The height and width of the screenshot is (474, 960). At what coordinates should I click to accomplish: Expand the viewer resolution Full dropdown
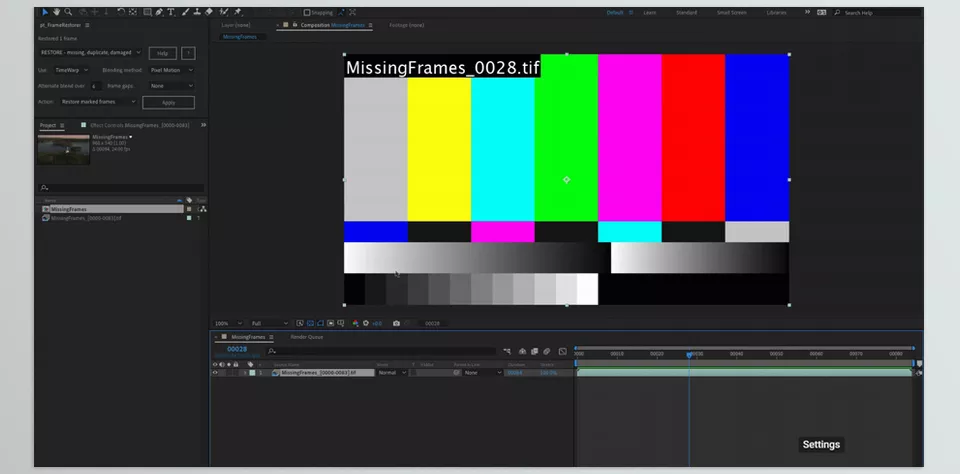269,323
